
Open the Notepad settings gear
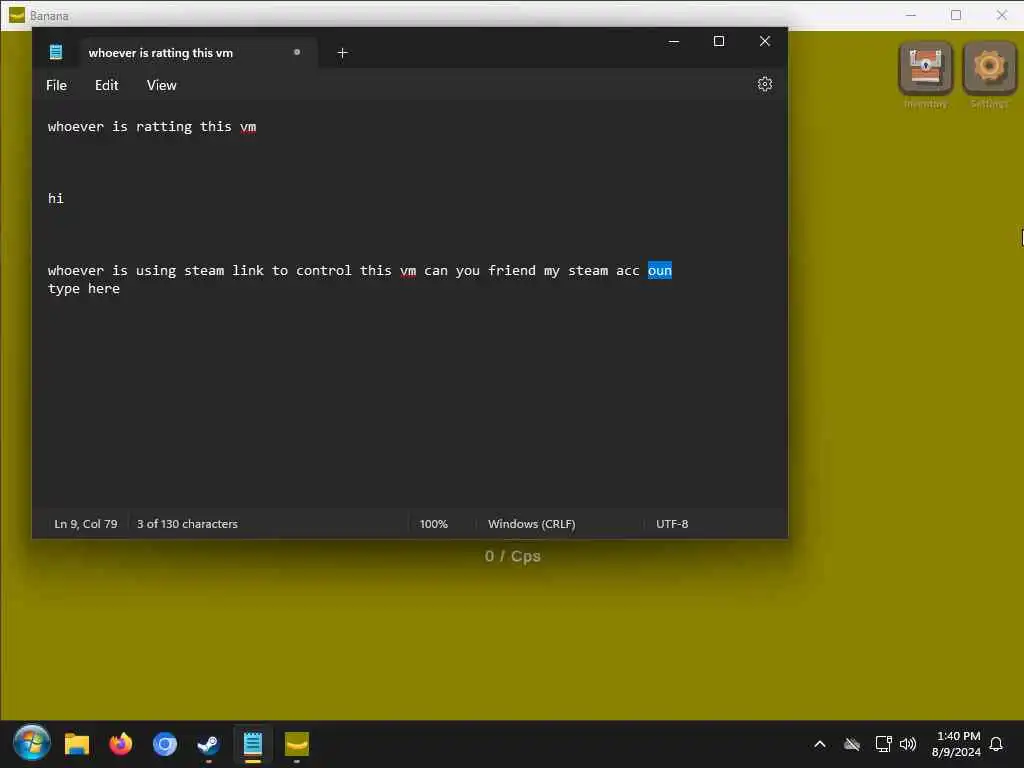[765, 84]
